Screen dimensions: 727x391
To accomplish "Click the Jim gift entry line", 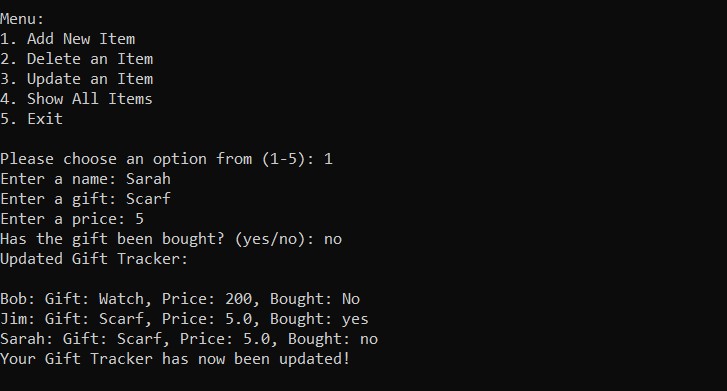I will (x=185, y=319).
